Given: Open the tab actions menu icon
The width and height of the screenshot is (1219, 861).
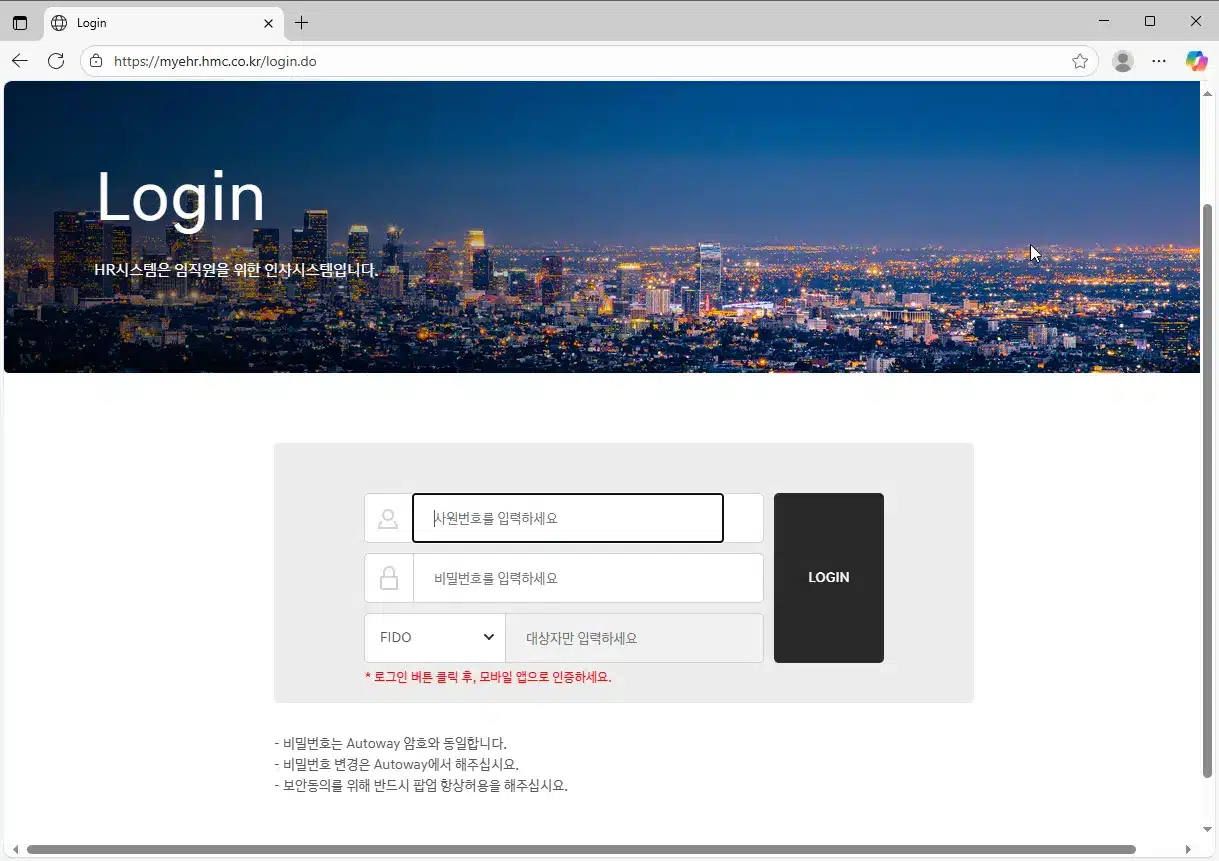Looking at the screenshot, I should 20,22.
